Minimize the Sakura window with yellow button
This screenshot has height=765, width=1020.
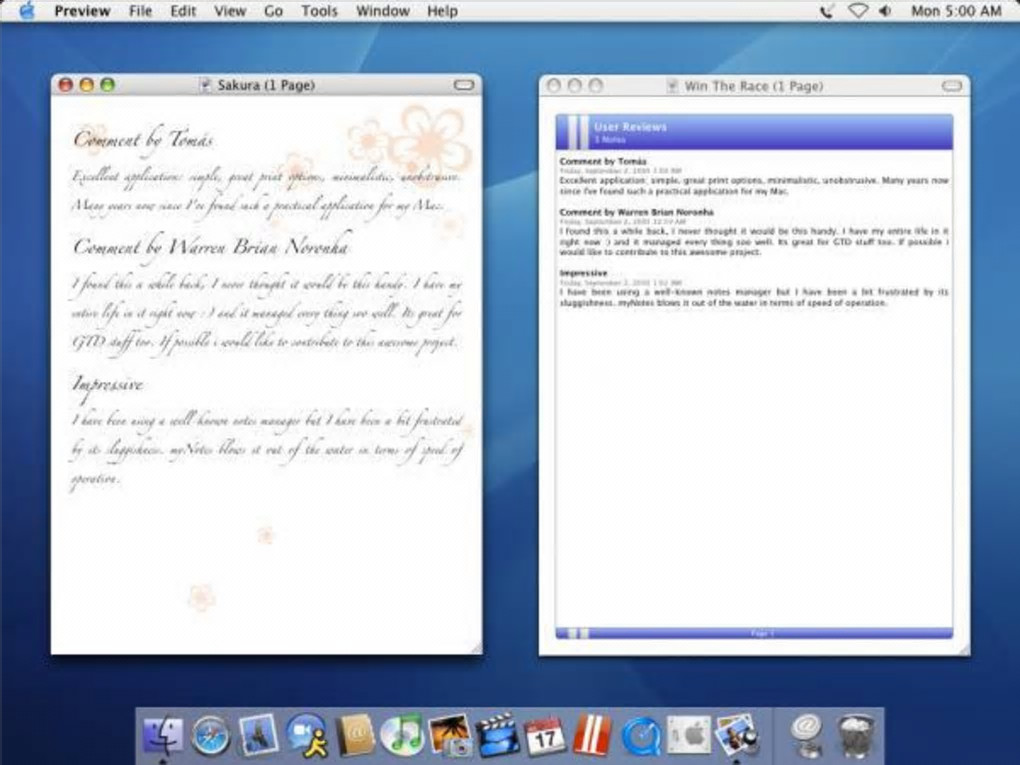pos(87,85)
